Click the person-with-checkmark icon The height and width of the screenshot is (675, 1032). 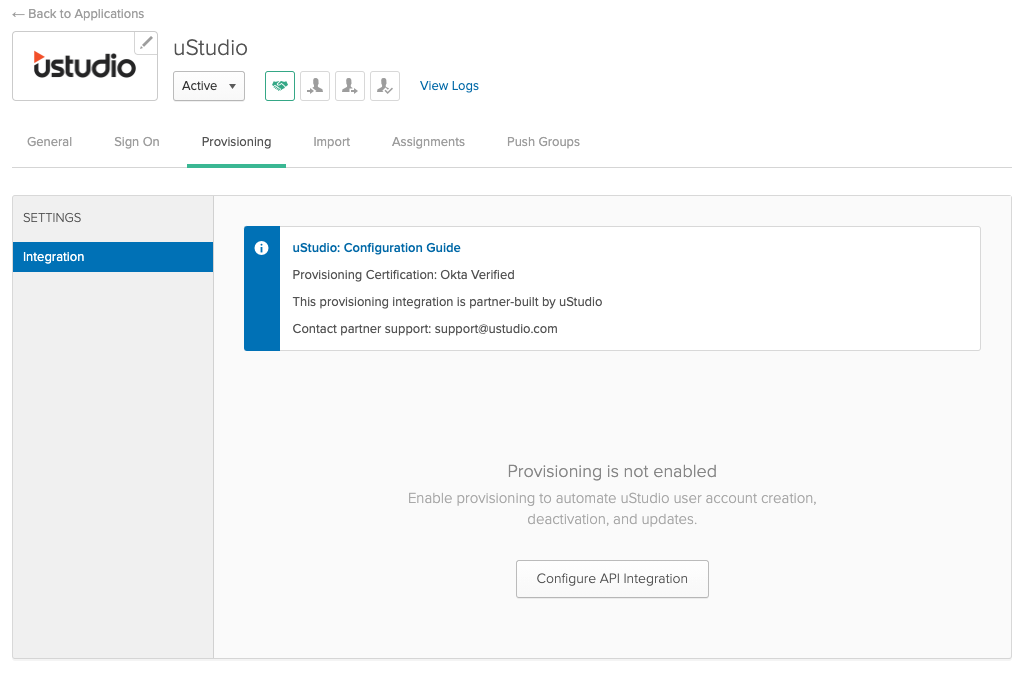click(x=384, y=86)
